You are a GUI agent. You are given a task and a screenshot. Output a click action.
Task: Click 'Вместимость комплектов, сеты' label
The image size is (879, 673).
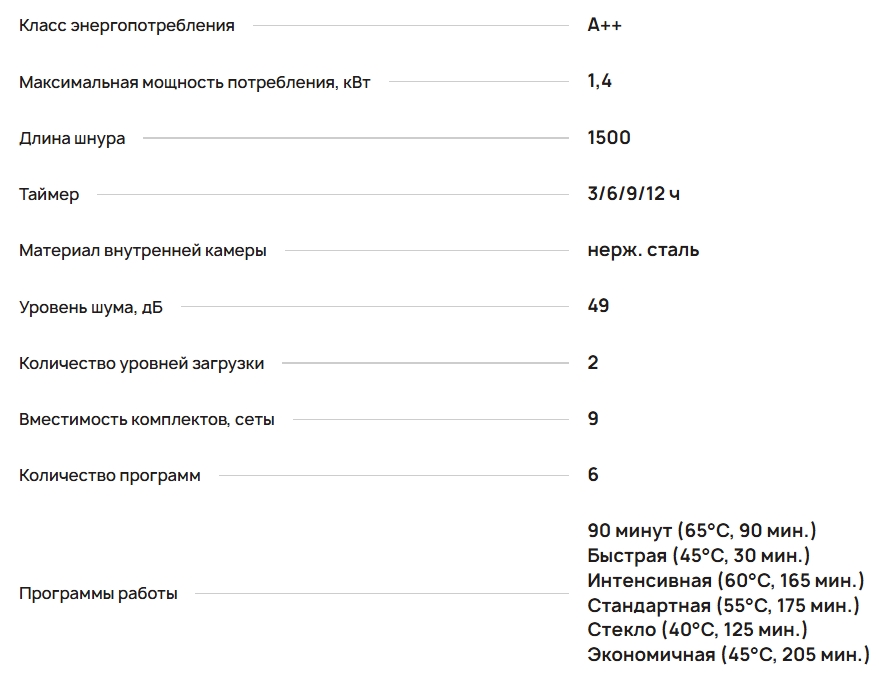coord(147,420)
